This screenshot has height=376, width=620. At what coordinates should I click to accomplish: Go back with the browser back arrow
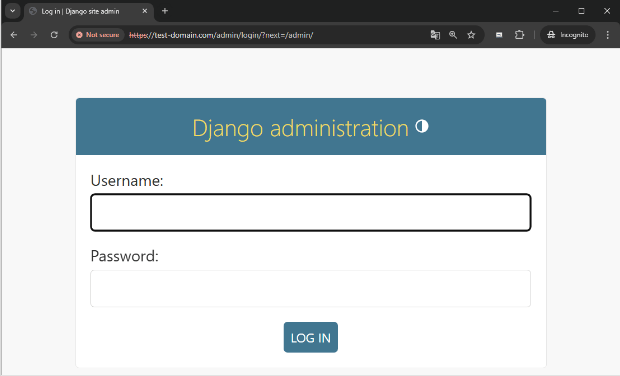click(14, 35)
